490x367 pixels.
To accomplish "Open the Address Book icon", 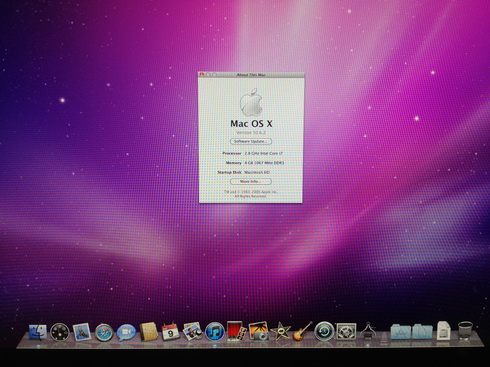I will (148, 332).
